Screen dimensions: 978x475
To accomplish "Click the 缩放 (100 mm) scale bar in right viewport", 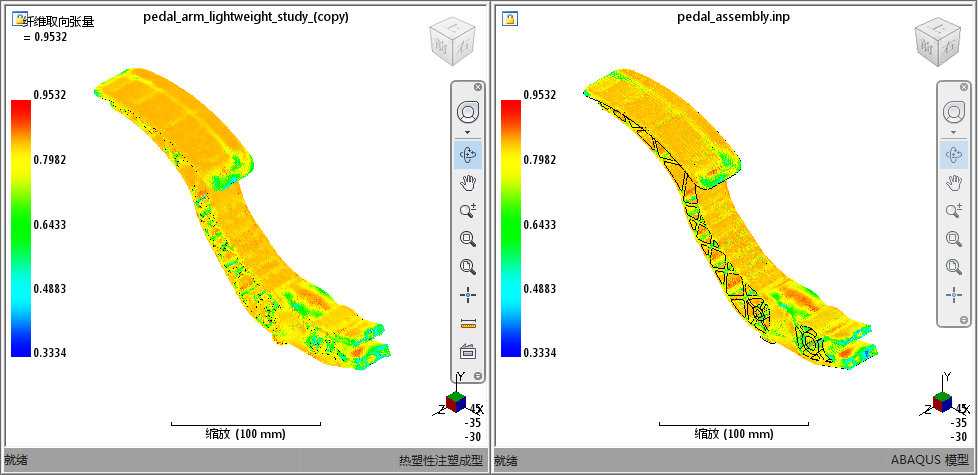I will pos(734,430).
